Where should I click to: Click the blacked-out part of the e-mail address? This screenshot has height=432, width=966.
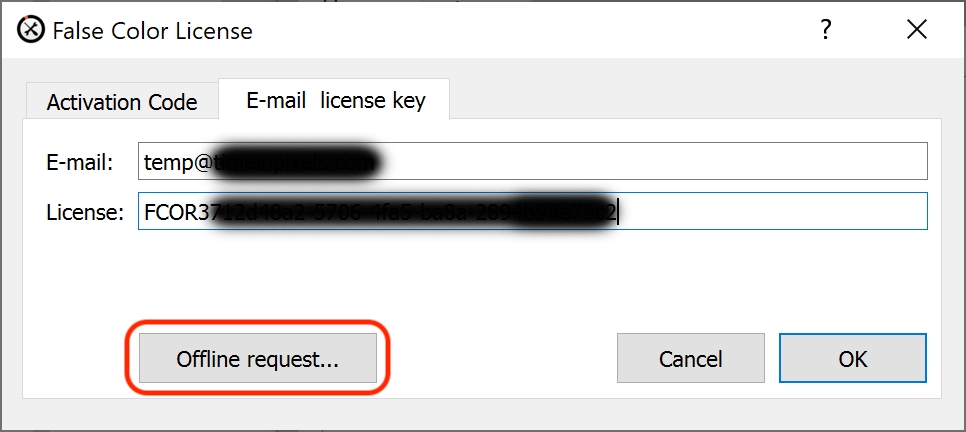[x=294, y=162]
